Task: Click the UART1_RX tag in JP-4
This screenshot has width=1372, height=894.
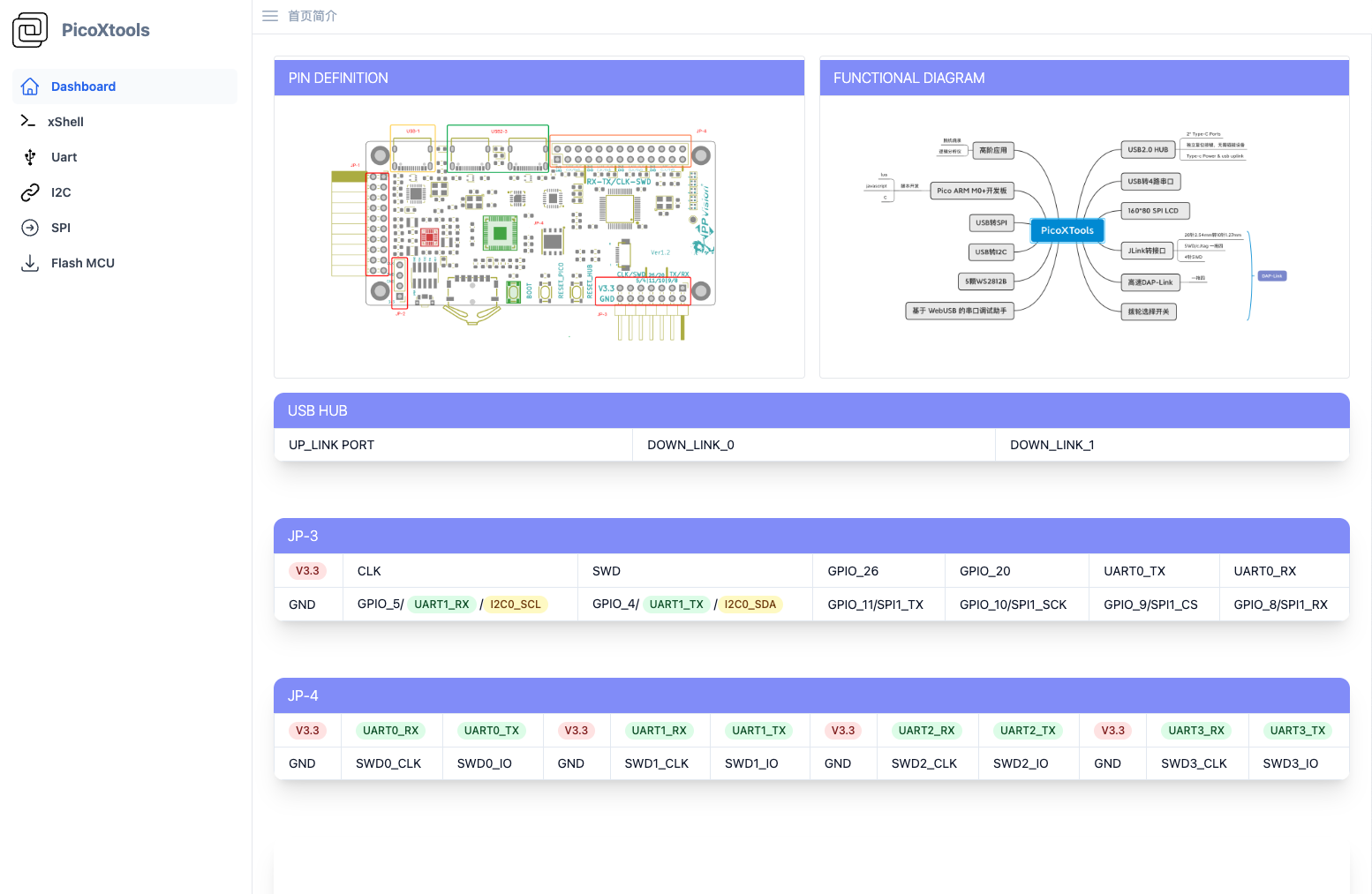Action: [x=659, y=731]
